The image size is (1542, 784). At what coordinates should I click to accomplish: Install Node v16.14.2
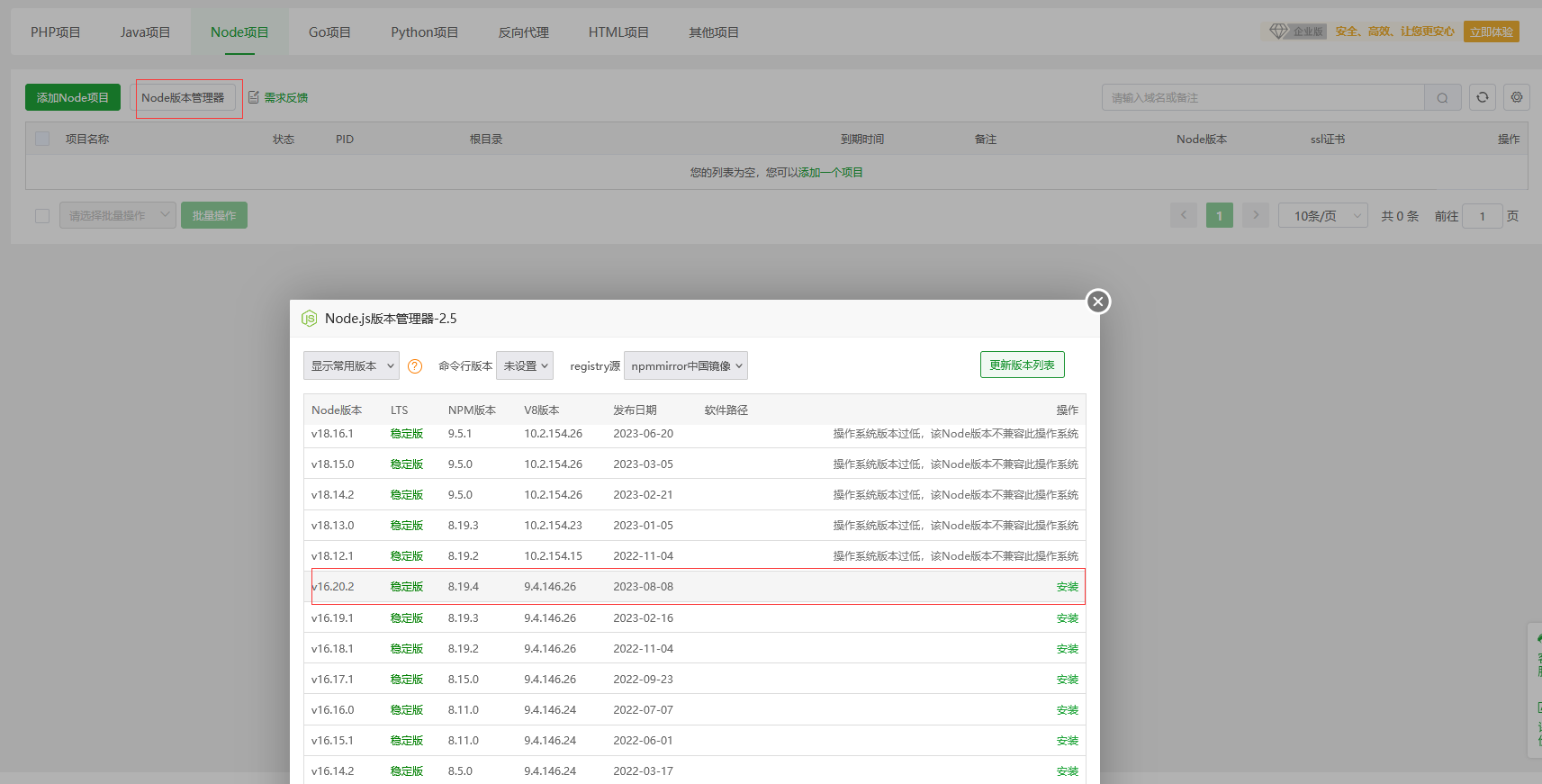[1068, 771]
